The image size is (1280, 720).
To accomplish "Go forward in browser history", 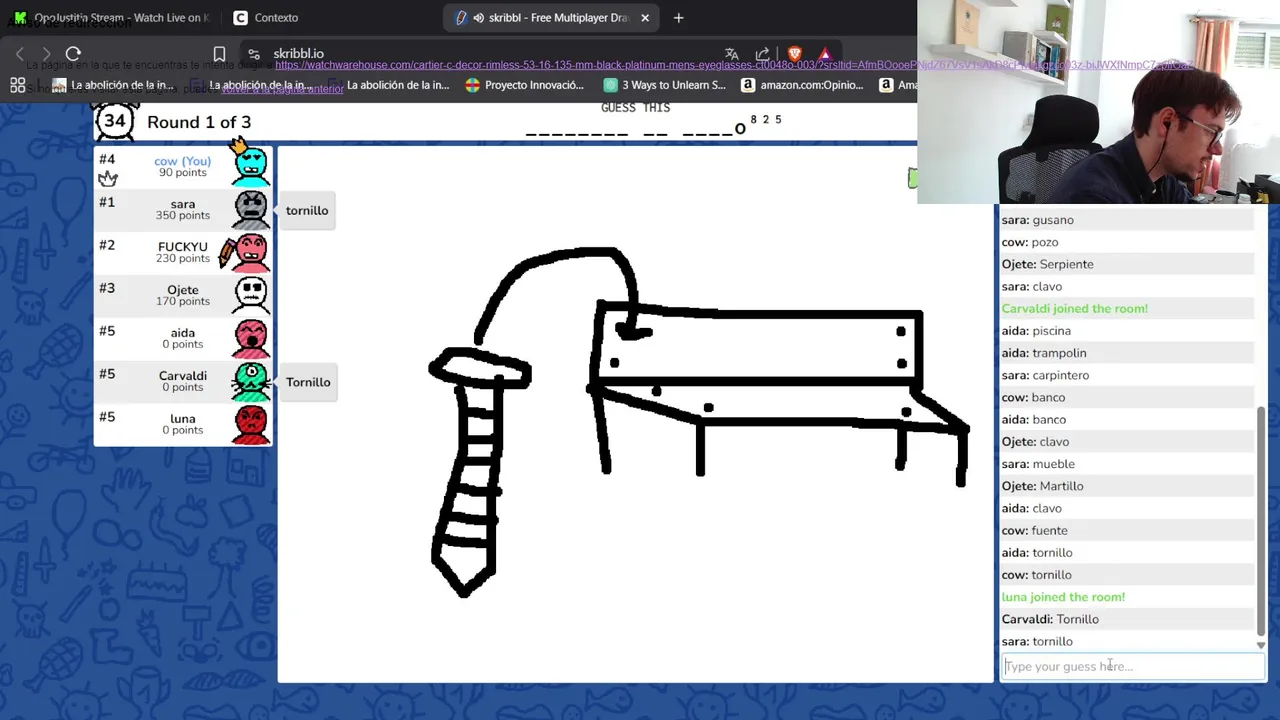I will point(46,53).
